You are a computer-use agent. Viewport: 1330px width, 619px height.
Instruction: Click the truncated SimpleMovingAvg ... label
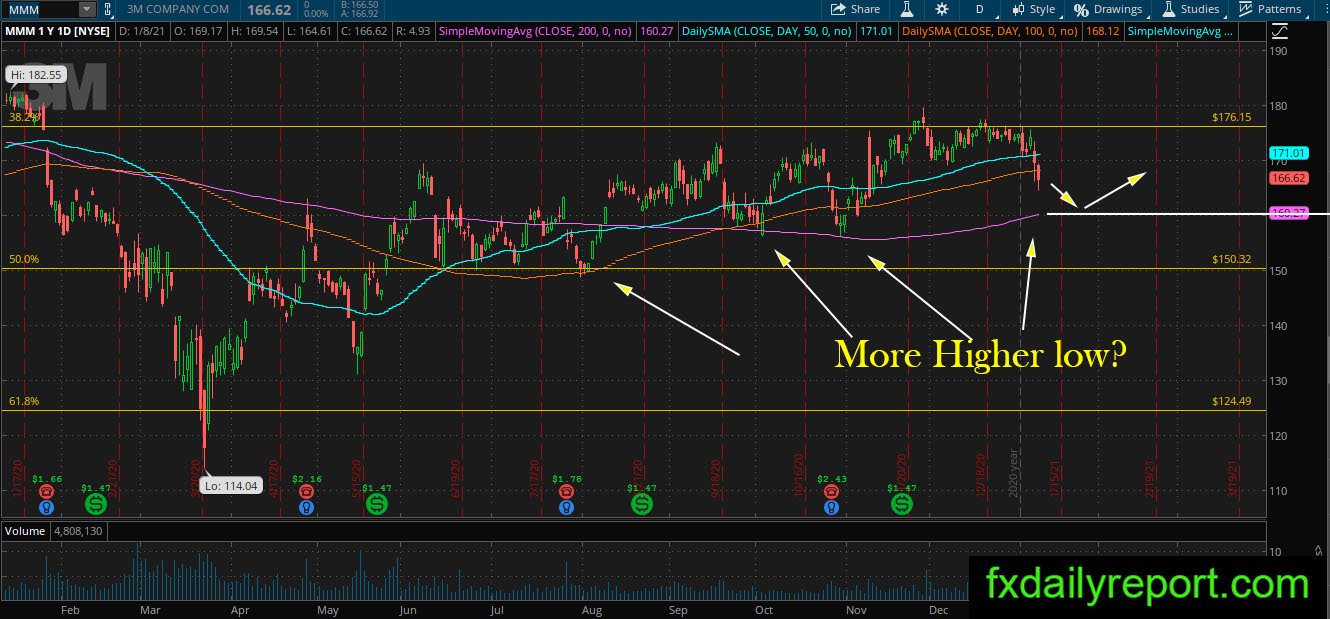point(1180,32)
